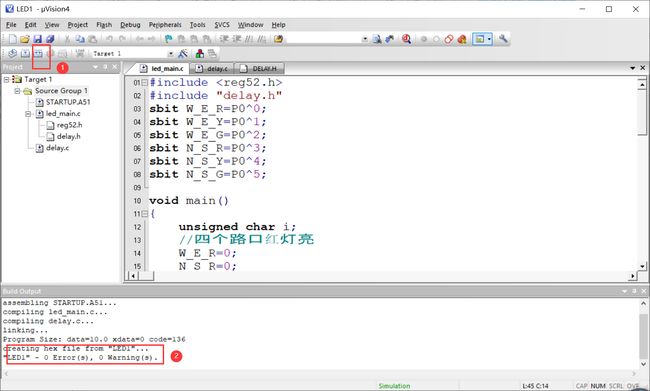Click the Save All icon
The width and height of the screenshot is (650, 391).
tap(50, 39)
